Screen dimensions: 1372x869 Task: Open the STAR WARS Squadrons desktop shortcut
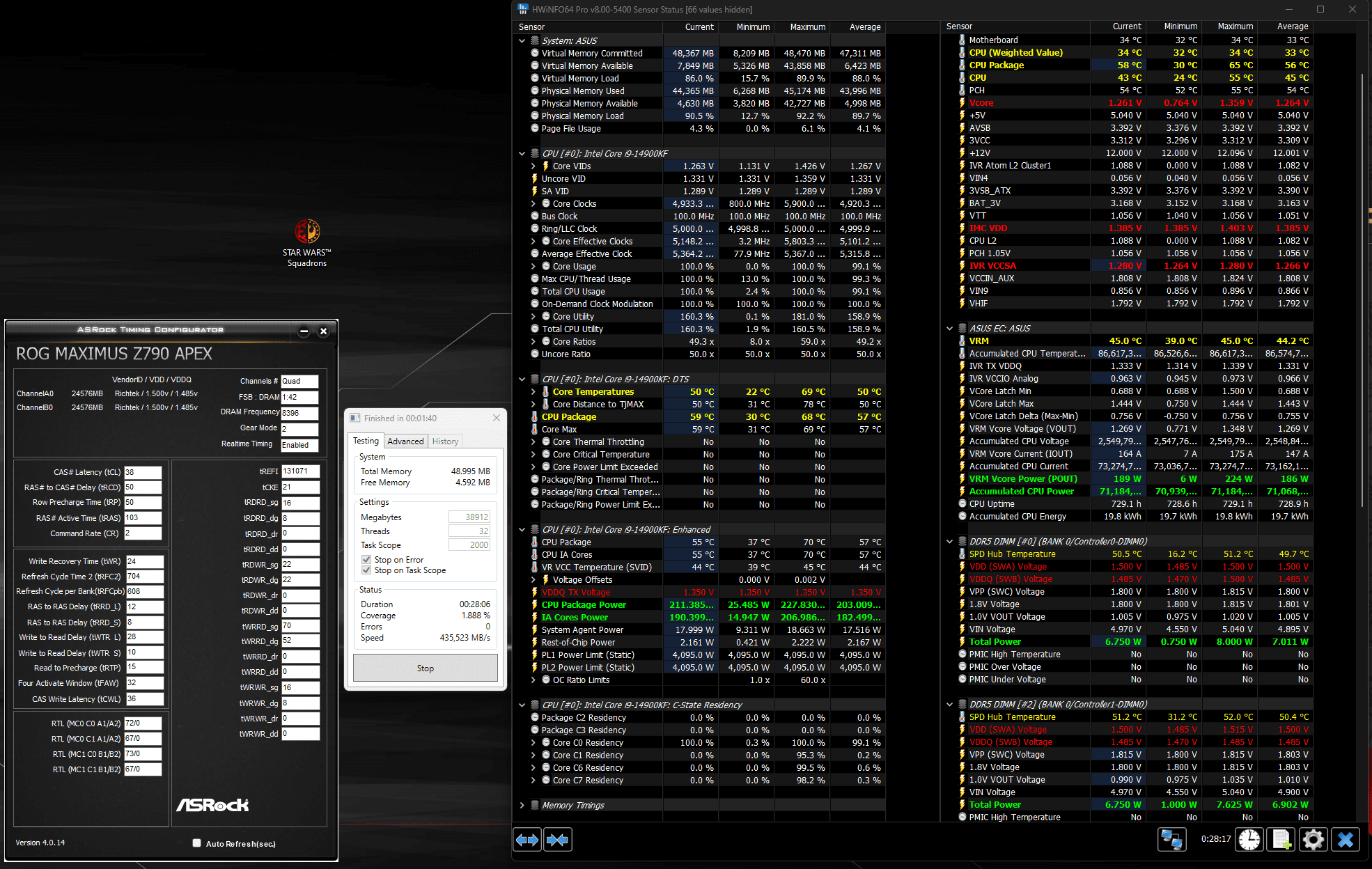[x=307, y=243]
